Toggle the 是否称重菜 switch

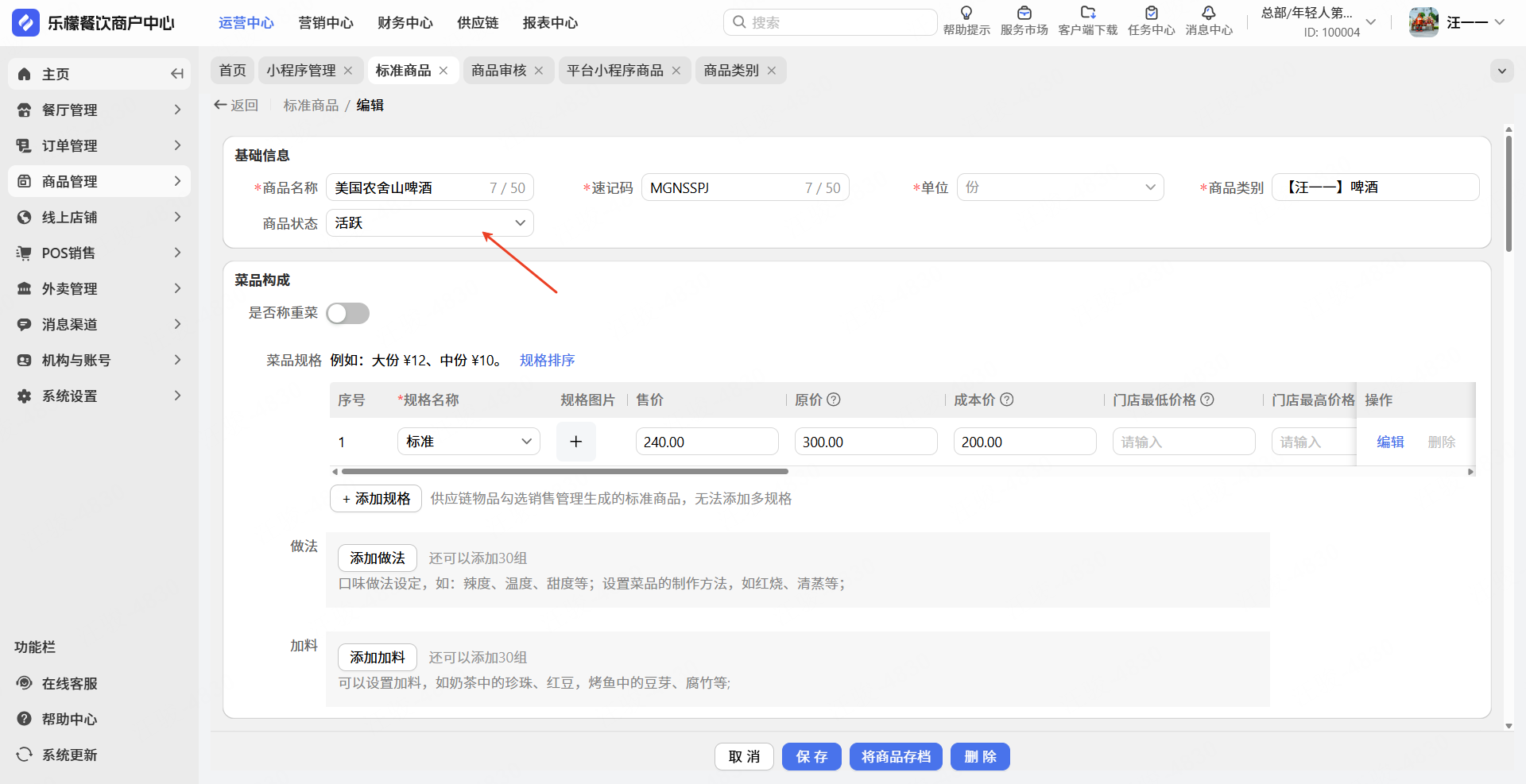point(348,313)
